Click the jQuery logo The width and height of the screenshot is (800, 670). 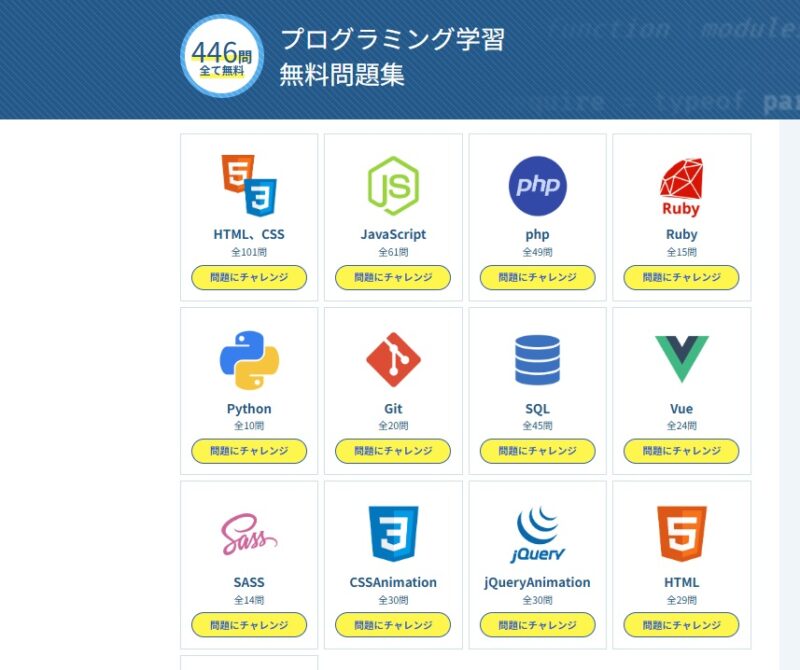[537, 534]
